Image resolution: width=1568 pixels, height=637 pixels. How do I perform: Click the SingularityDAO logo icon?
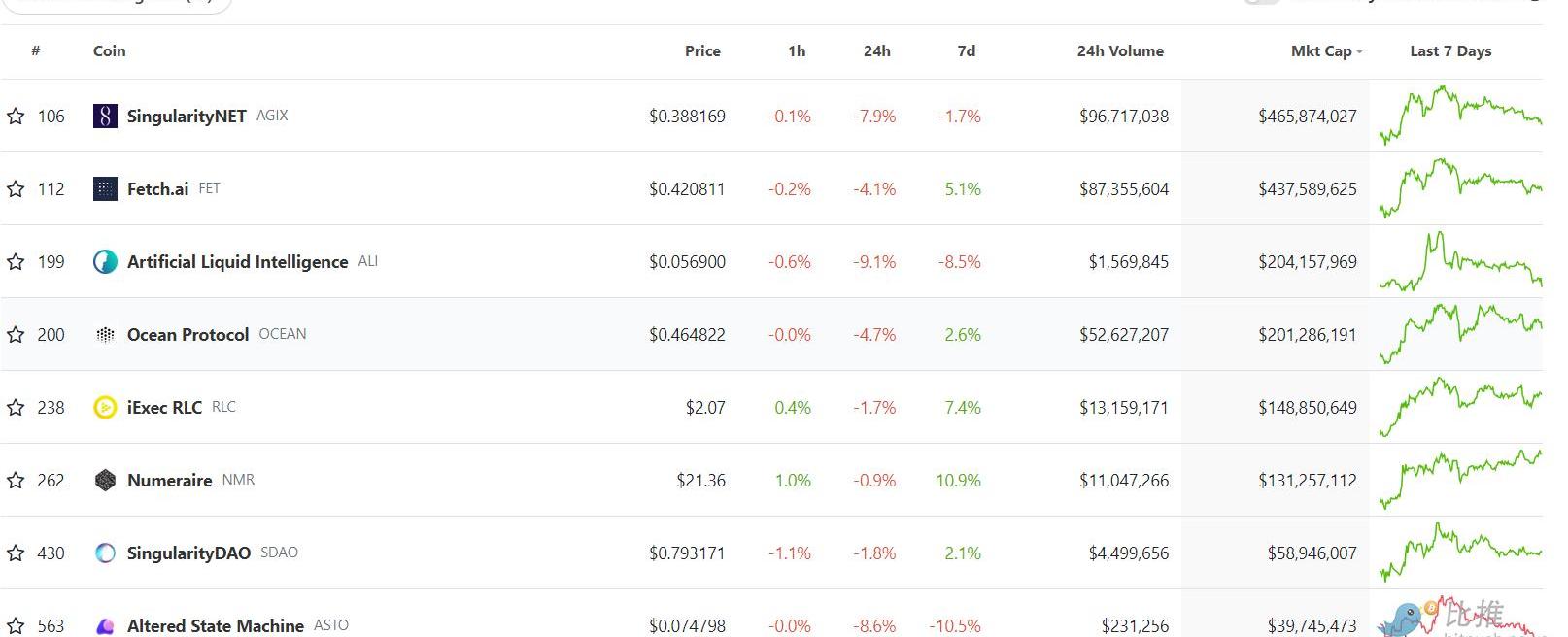pyautogui.click(x=105, y=553)
